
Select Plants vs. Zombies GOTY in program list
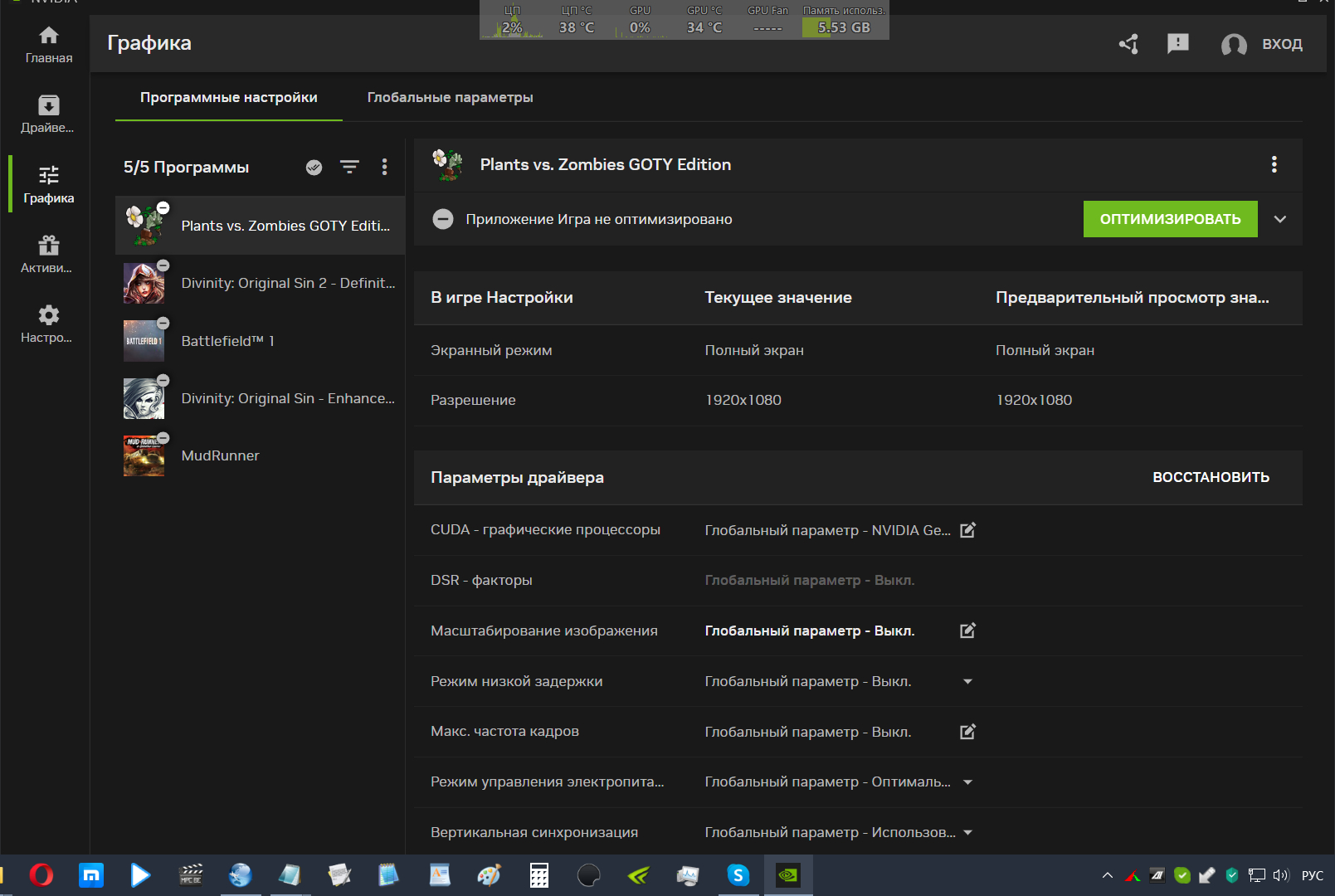click(260, 226)
